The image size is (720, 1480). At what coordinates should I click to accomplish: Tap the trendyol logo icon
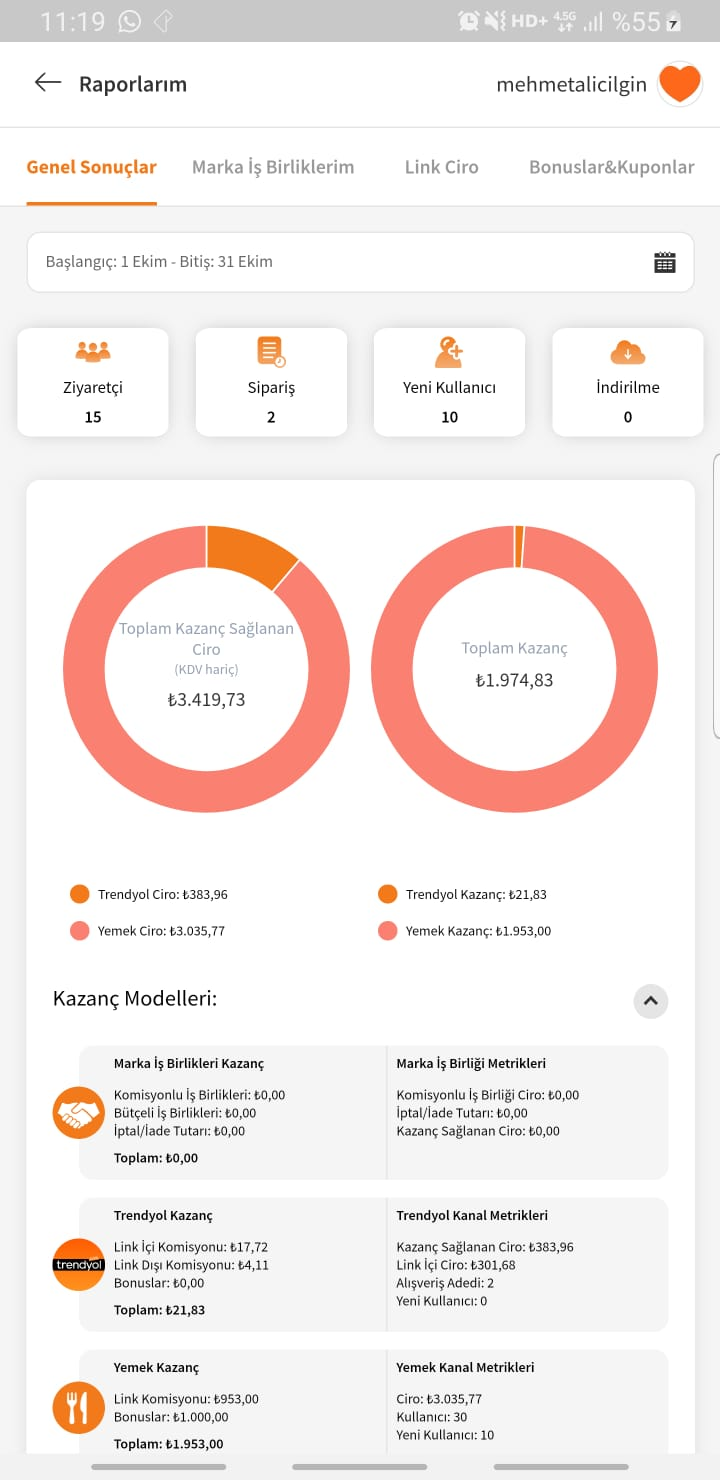click(78, 1264)
